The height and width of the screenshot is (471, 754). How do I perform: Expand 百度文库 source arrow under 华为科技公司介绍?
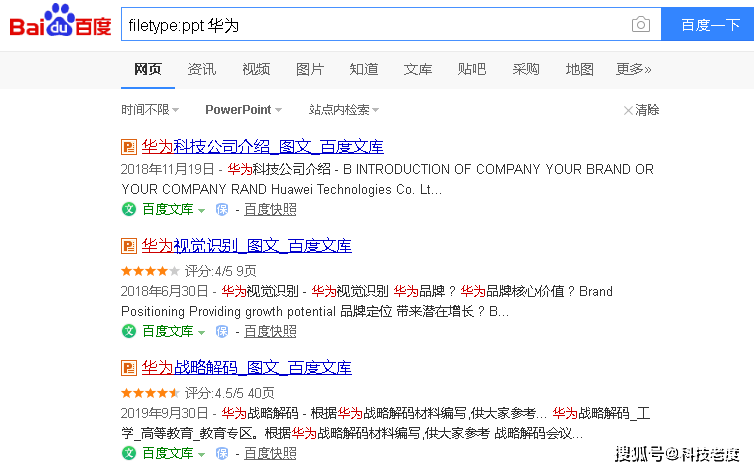point(201,210)
